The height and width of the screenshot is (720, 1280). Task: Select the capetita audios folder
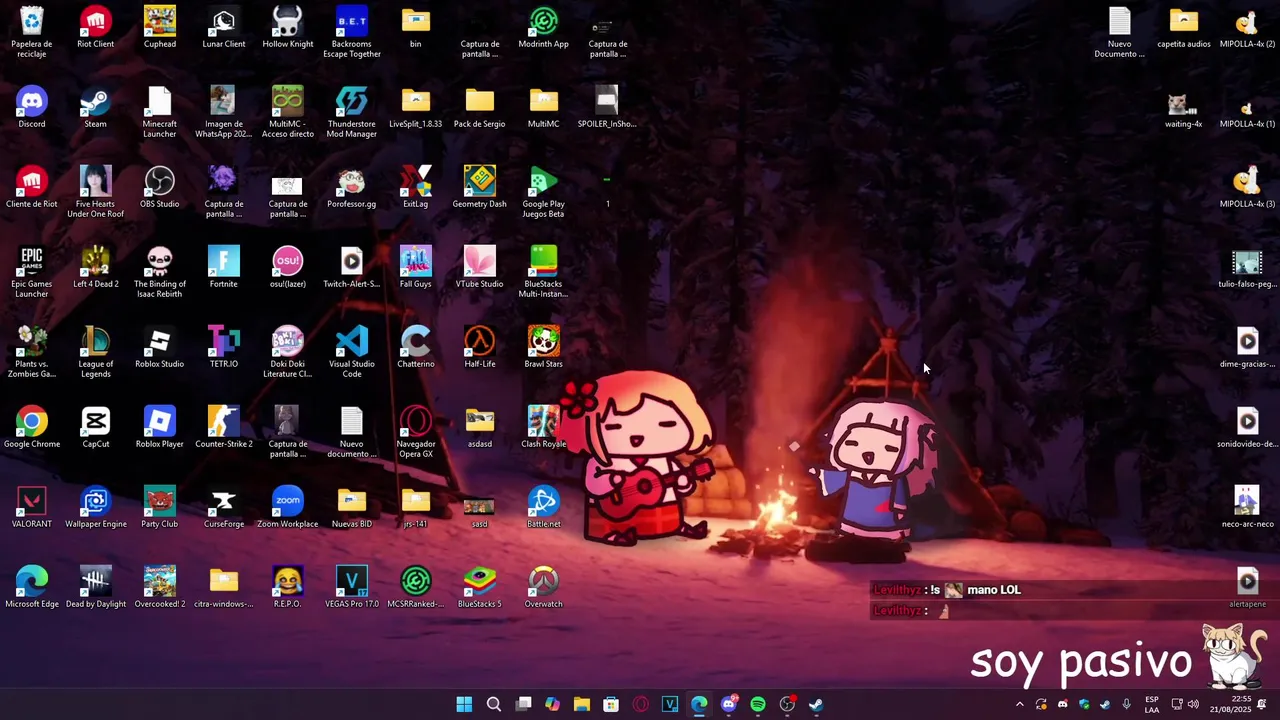1184,28
